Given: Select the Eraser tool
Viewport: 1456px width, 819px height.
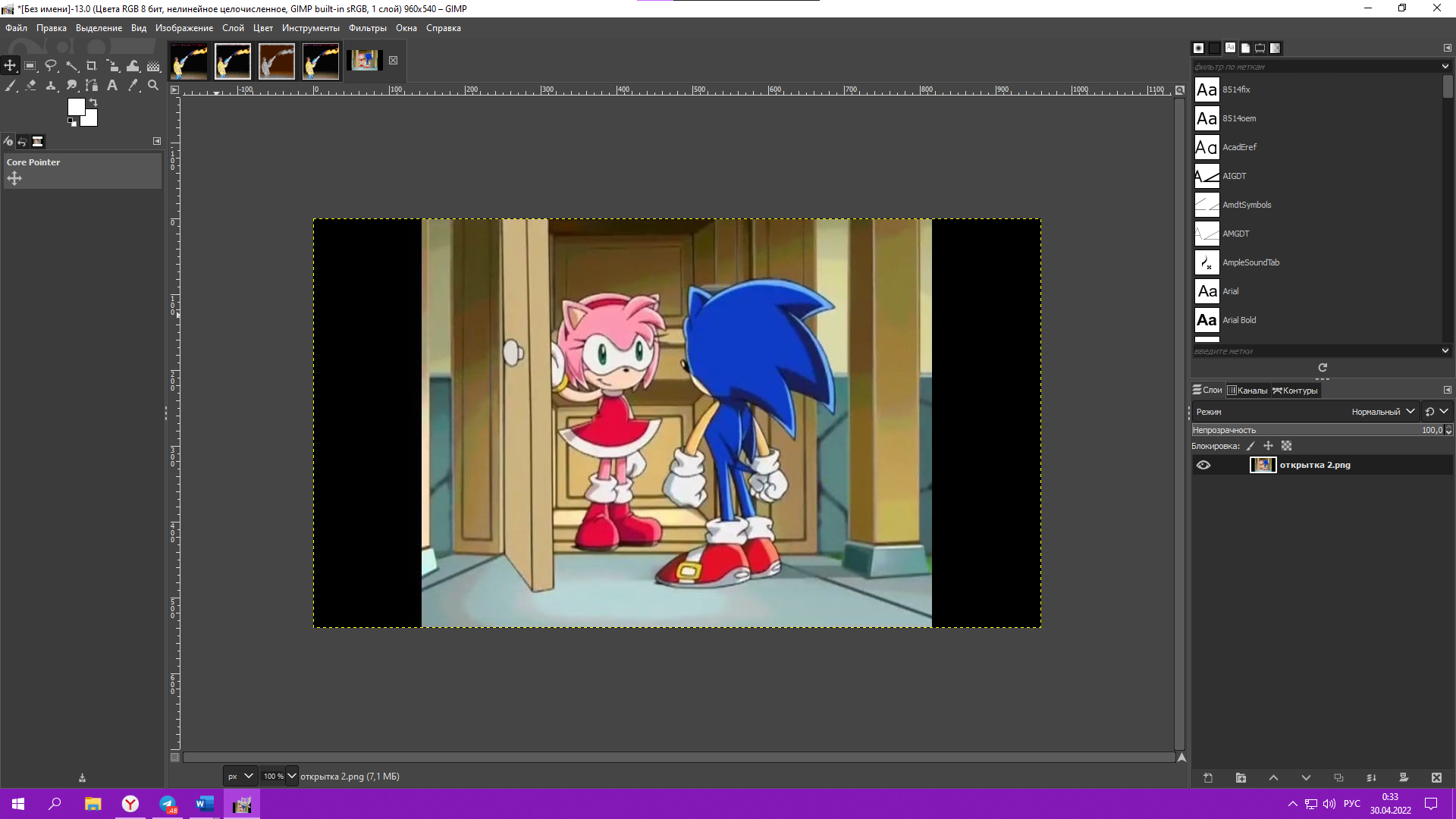Looking at the screenshot, I should point(30,86).
